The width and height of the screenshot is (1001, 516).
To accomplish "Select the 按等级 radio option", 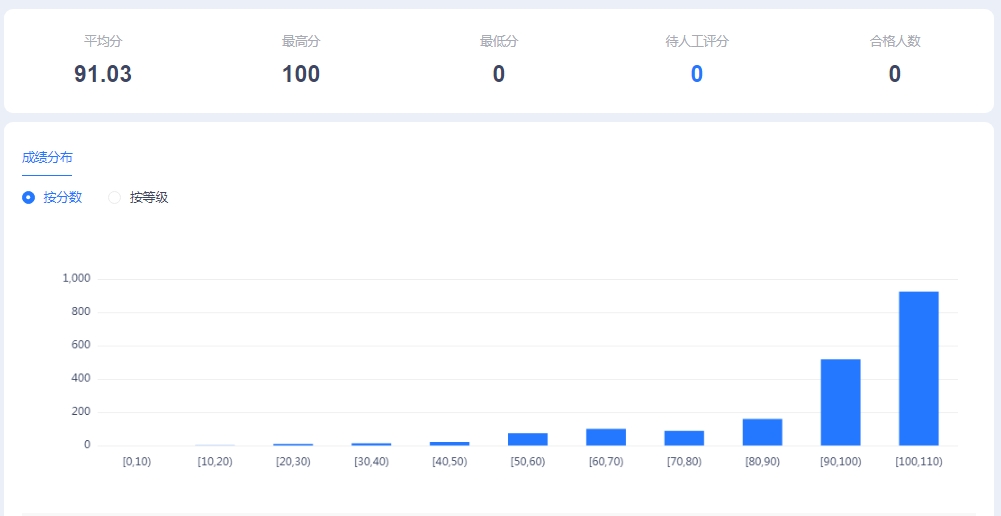I will pyautogui.click(x=115, y=198).
